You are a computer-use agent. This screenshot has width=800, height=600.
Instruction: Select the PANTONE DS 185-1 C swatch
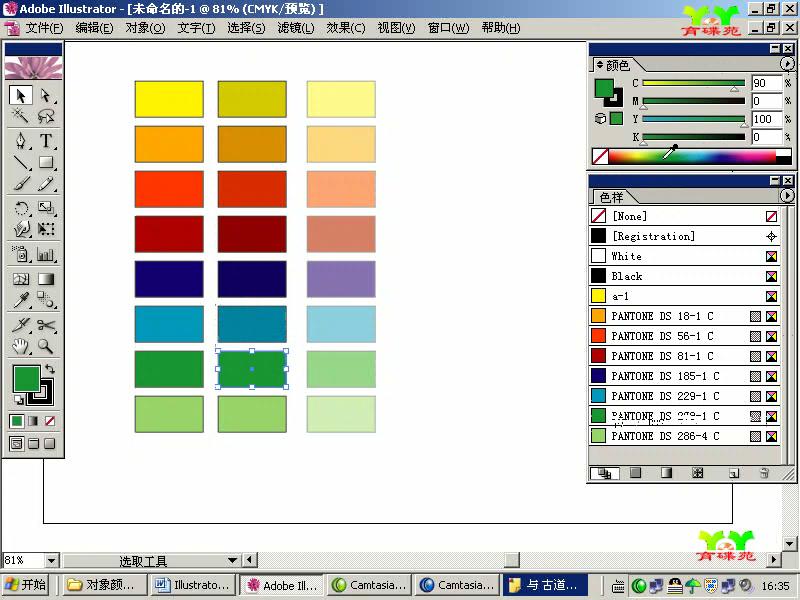pyautogui.click(x=684, y=376)
